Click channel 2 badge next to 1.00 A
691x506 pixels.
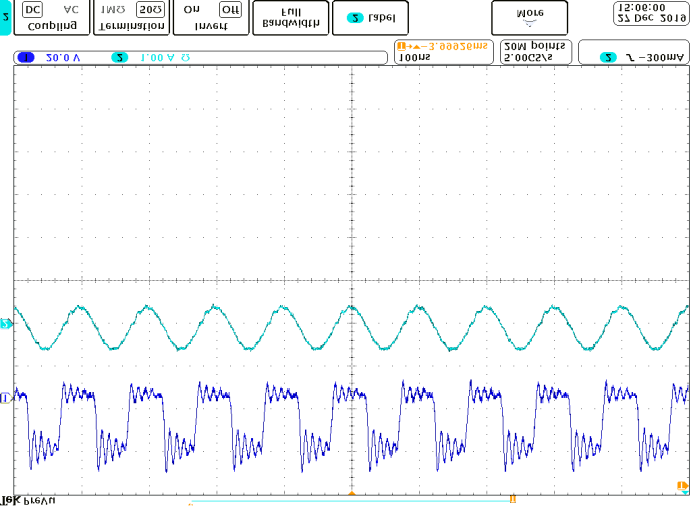click(x=120, y=58)
